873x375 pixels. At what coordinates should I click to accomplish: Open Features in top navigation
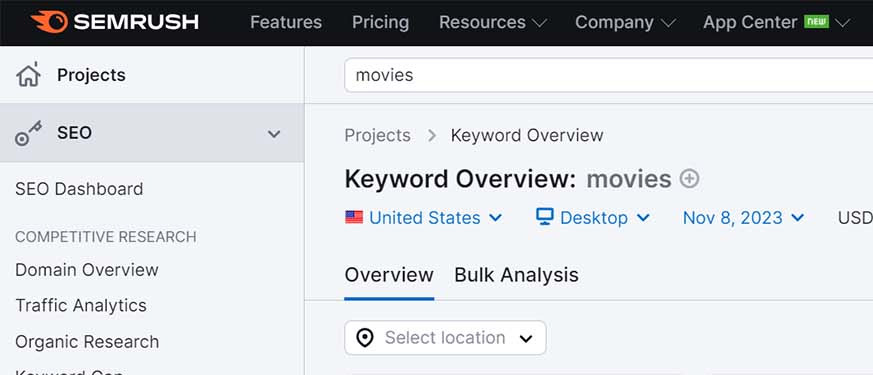point(286,22)
